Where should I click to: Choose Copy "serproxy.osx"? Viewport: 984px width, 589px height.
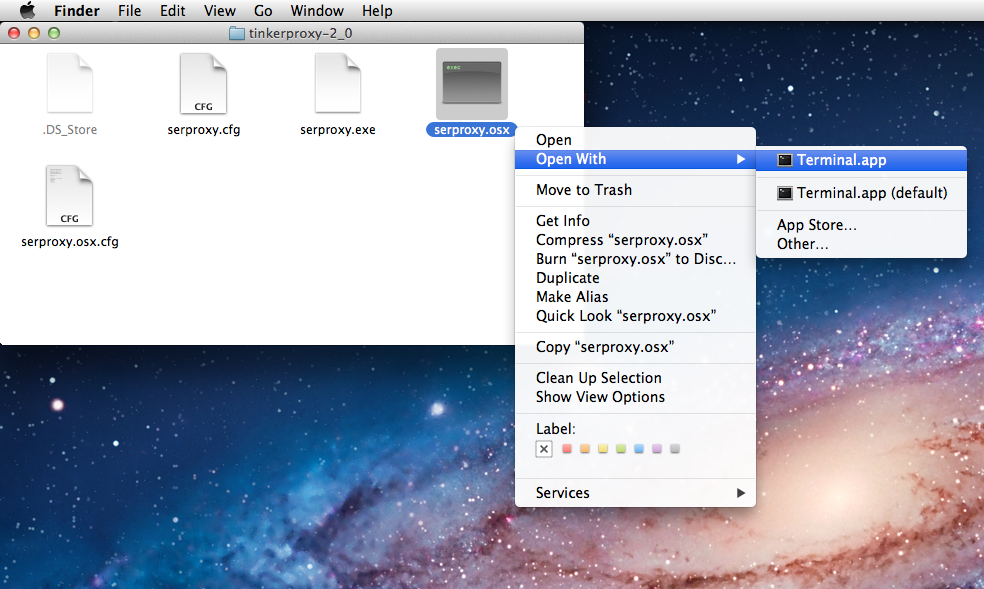(635, 347)
